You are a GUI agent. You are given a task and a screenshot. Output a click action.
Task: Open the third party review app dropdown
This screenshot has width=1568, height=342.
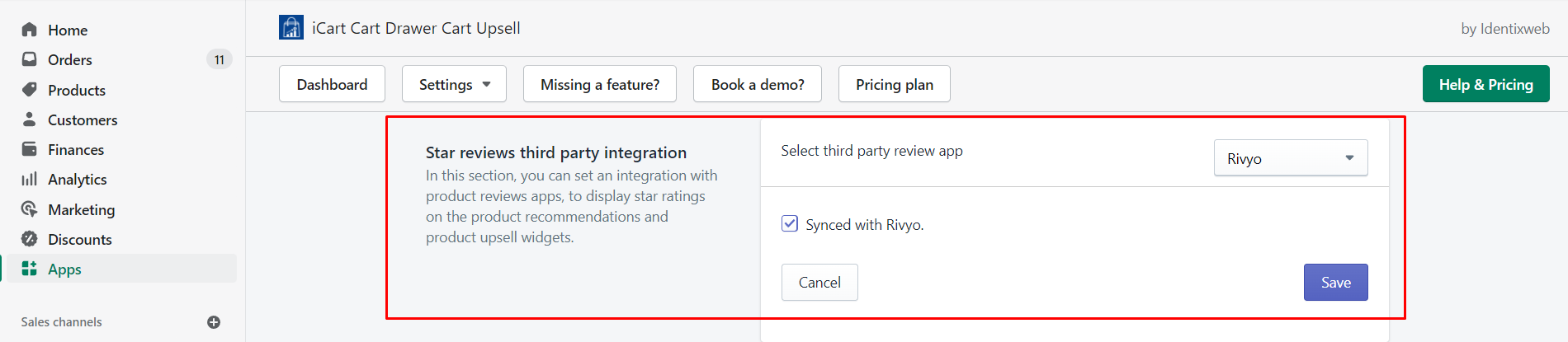1291,158
